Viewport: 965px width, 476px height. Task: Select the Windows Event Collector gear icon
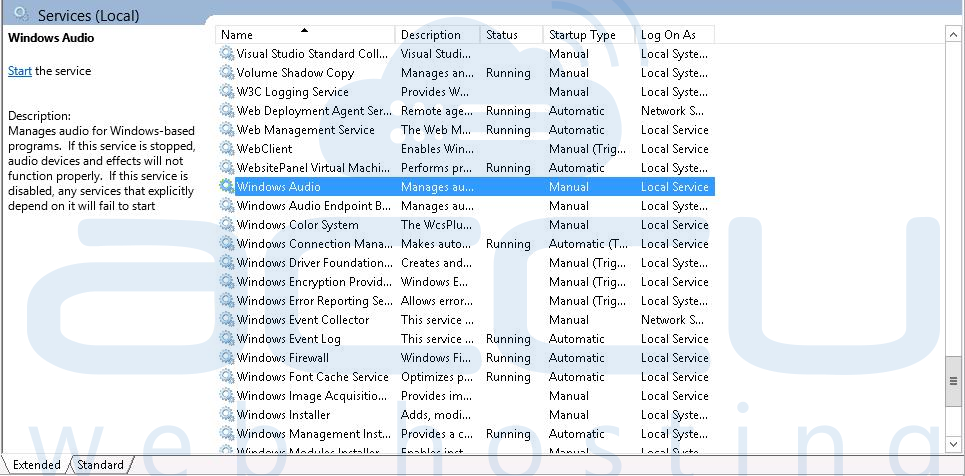[226, 320]
